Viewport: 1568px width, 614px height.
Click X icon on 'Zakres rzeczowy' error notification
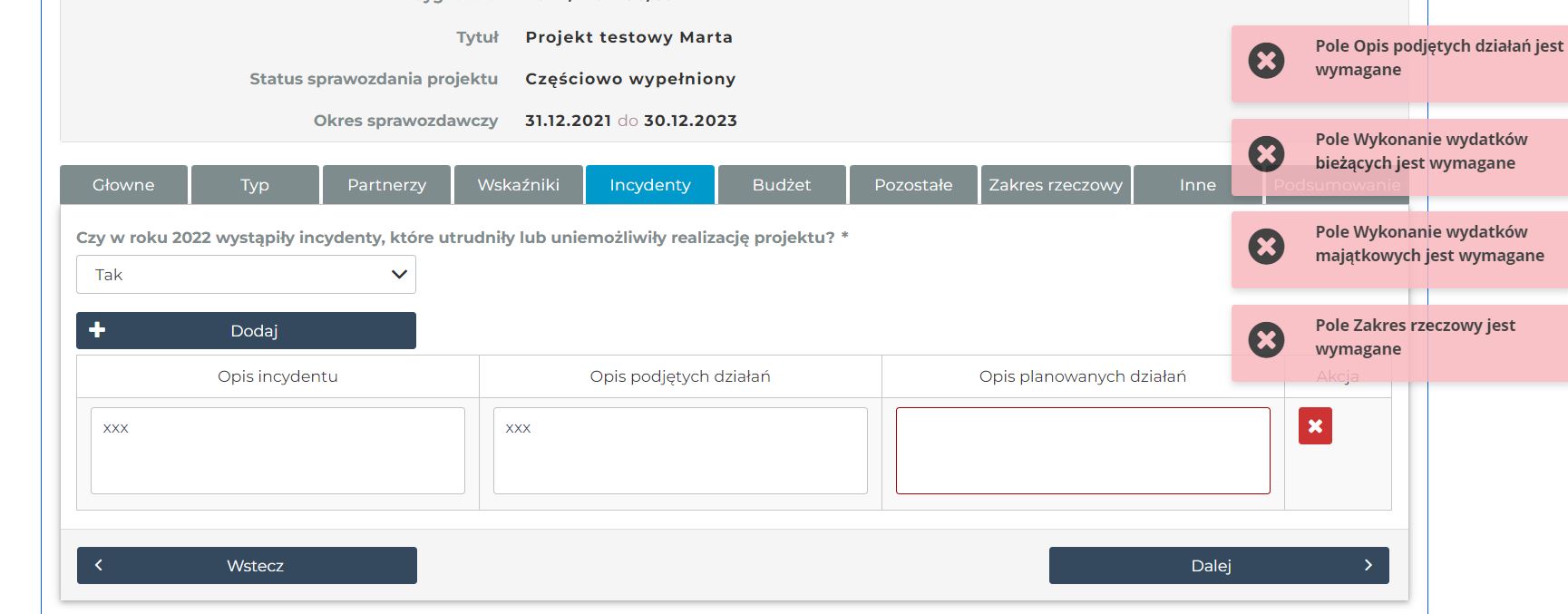tap(1266, 339)
